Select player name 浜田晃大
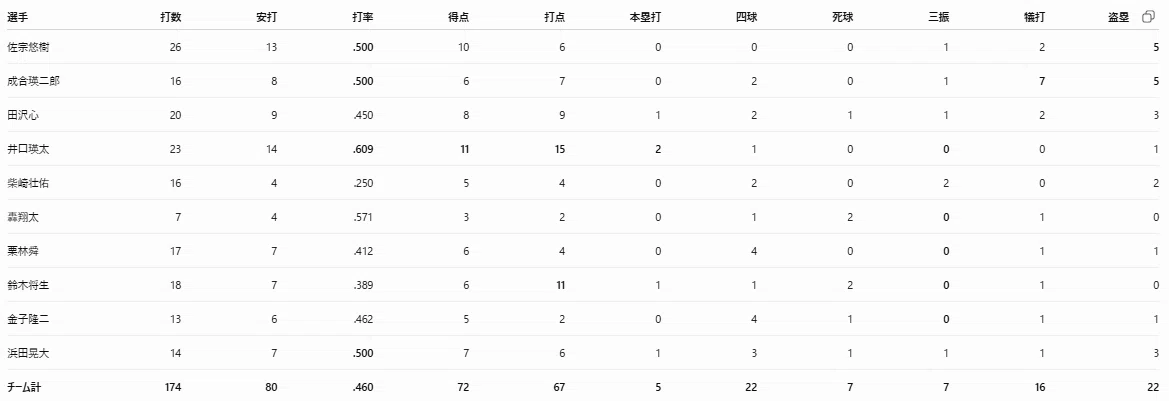1169x401 pixels. coord(28,353)
